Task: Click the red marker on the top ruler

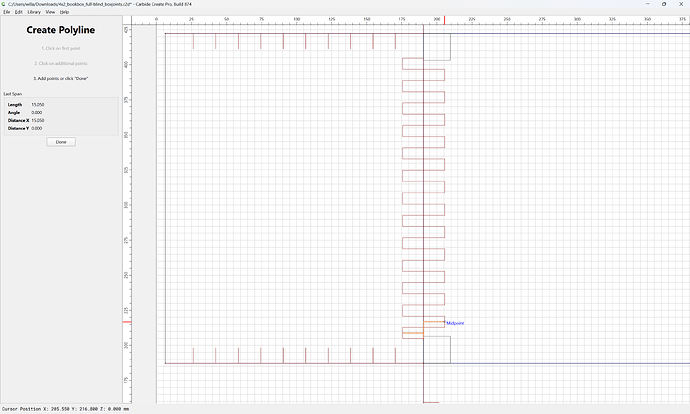Action: [444, 20]
